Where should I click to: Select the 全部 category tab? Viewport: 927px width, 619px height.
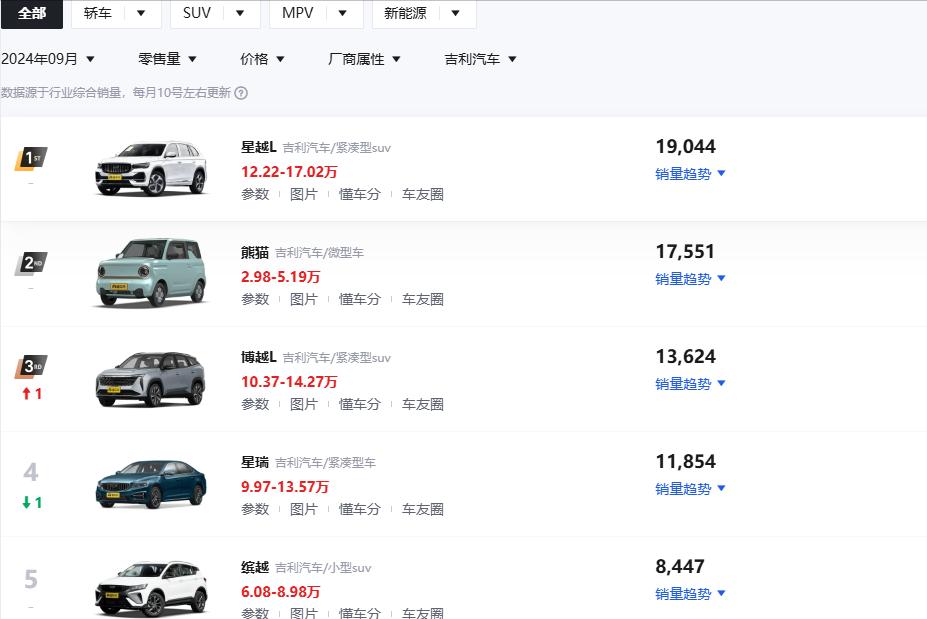(x=31, y=13)
